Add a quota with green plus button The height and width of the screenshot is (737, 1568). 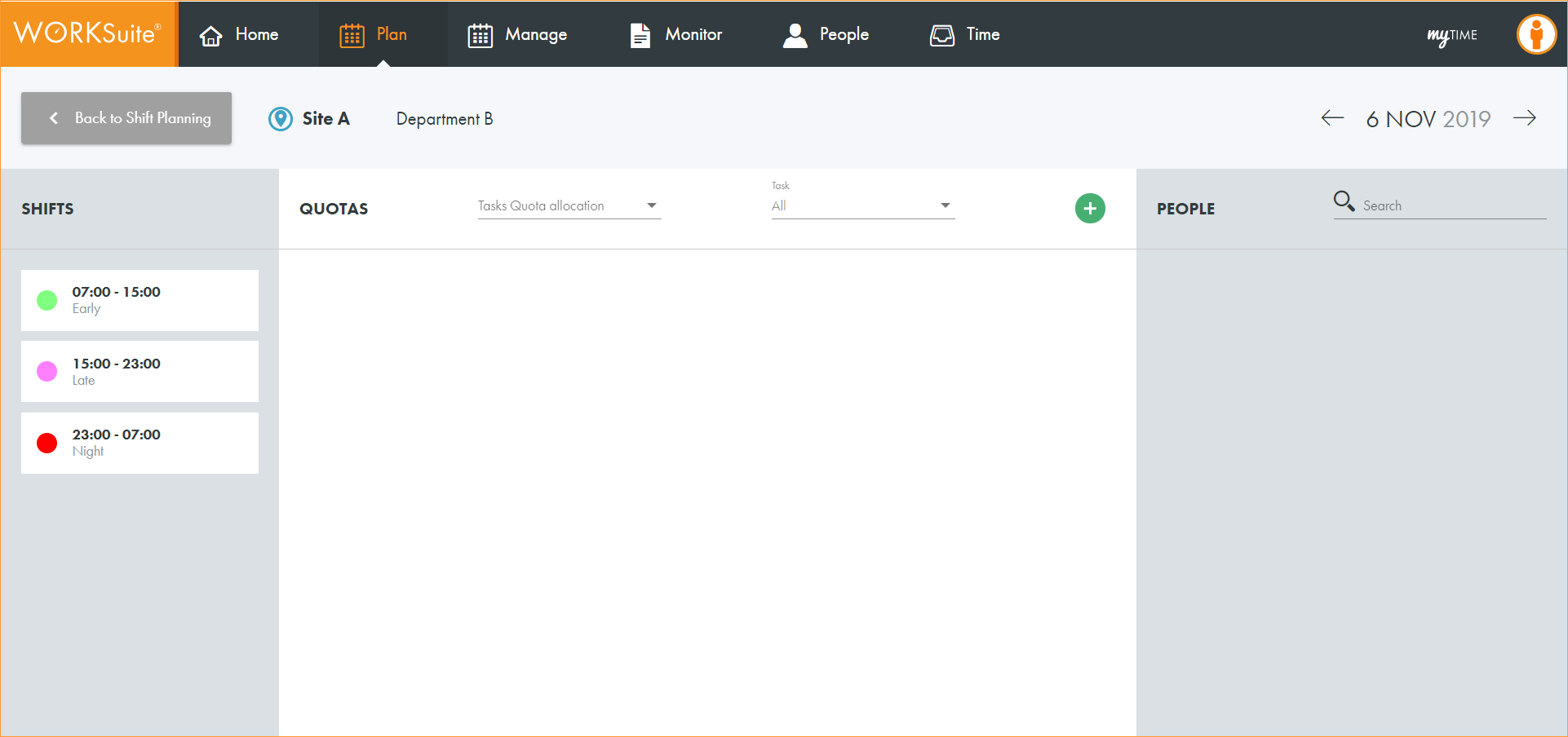tap(1090, 209)
